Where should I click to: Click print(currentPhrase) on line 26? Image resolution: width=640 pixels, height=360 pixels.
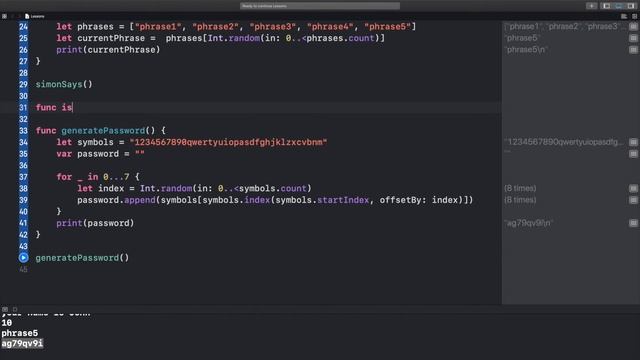[108, 50]
